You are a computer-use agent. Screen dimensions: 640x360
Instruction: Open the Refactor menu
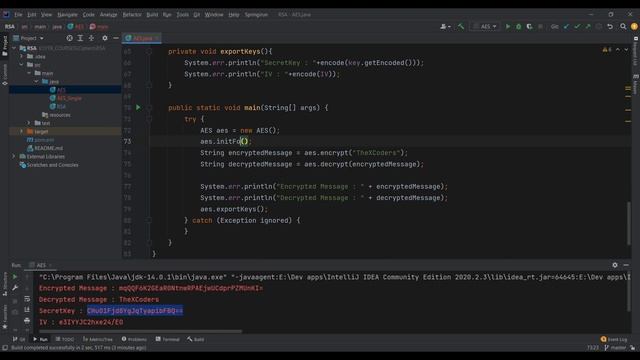click(x=132, y=15)
